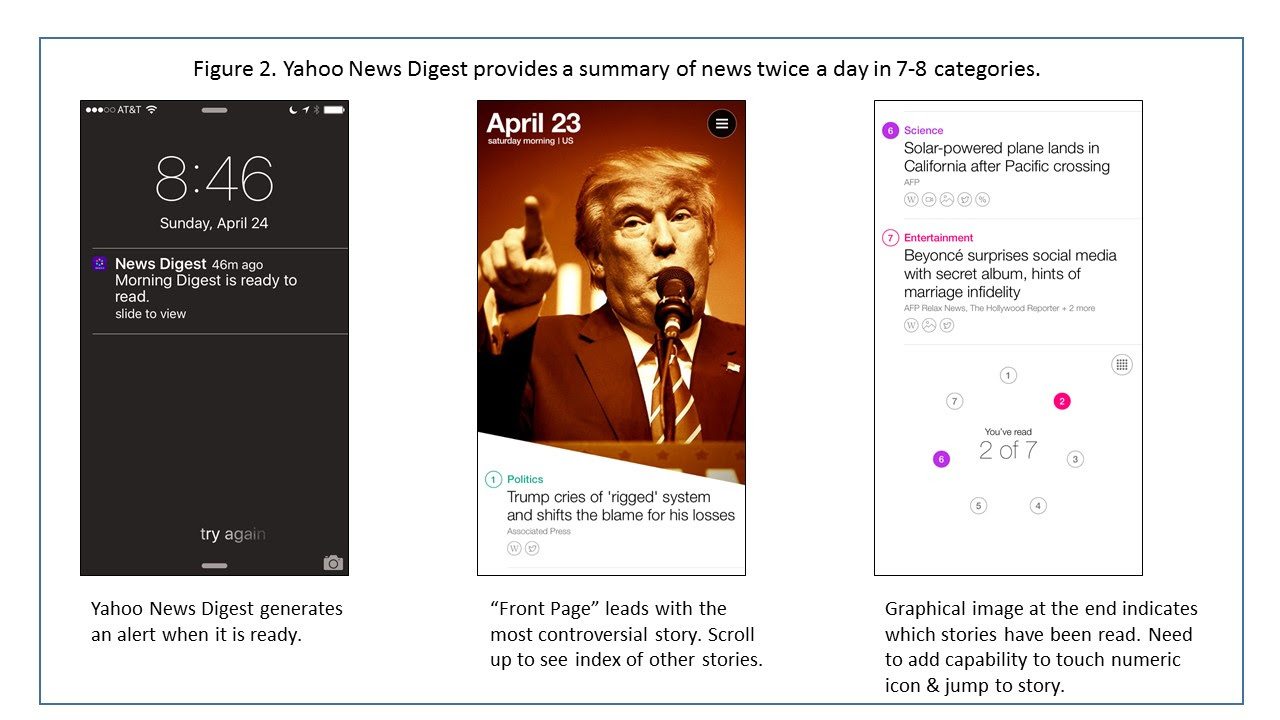Select the unread number 4 story circle
The image size is (1280, 720).
click(x=1038, y=506)
